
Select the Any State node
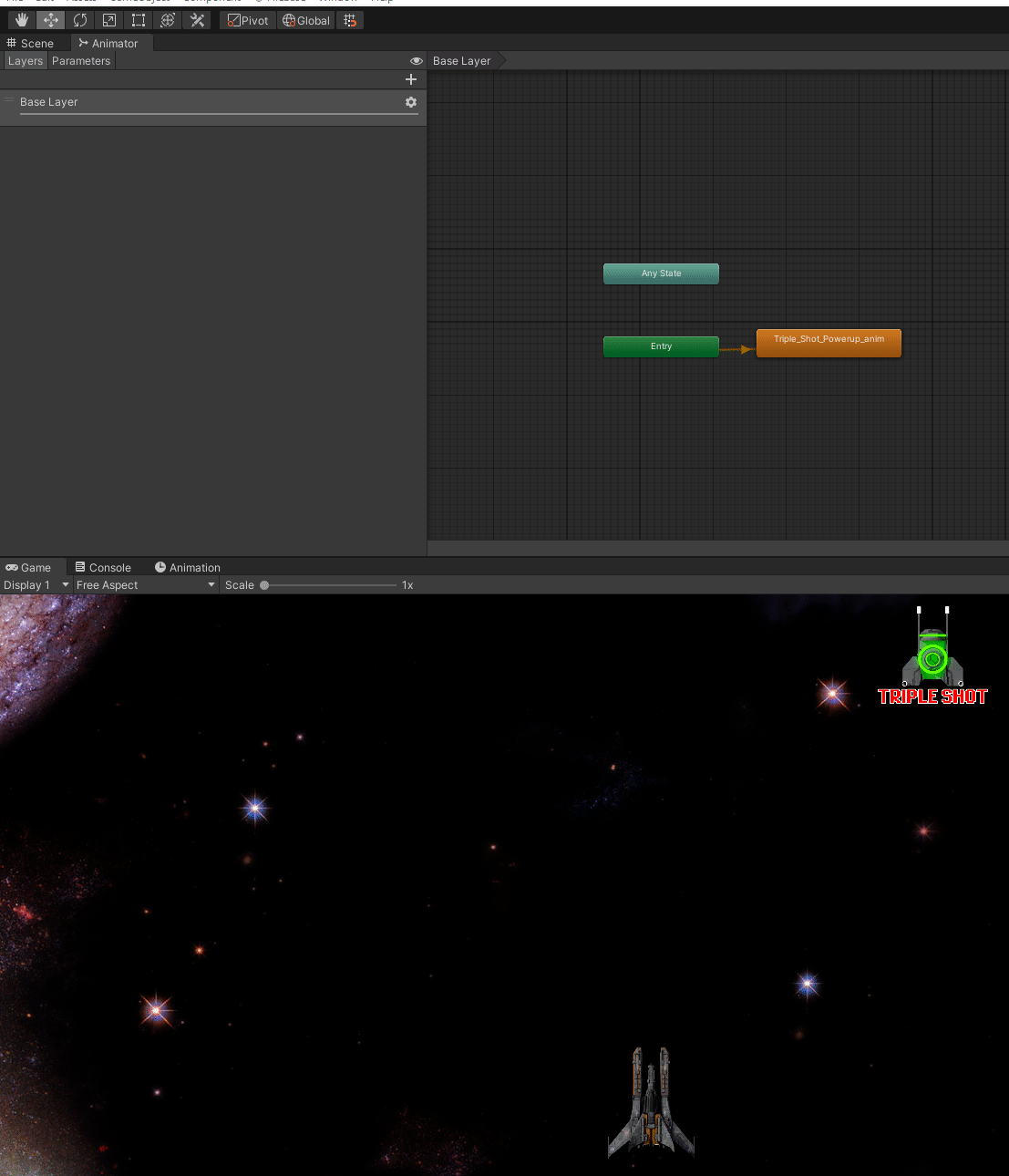(661, 273)
